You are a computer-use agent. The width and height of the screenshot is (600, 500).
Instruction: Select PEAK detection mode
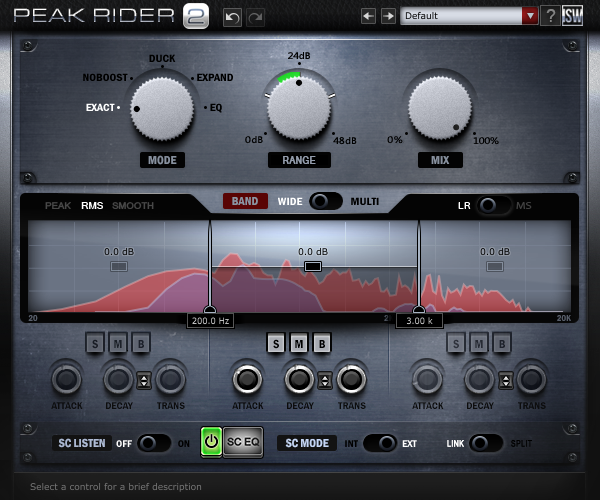pos(58,206)
